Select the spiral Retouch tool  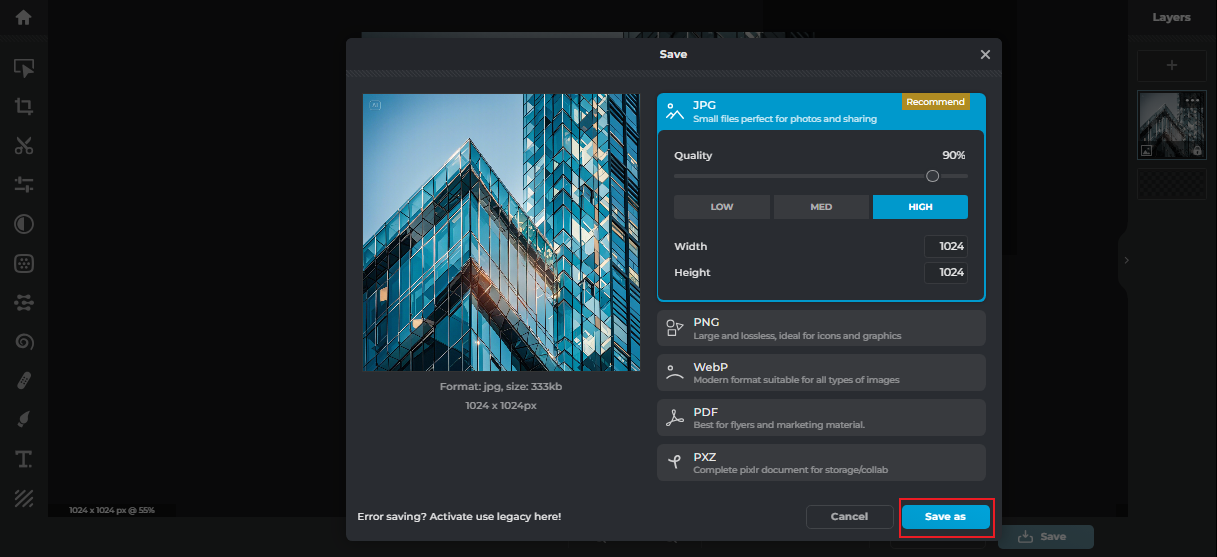coord(24,342)
